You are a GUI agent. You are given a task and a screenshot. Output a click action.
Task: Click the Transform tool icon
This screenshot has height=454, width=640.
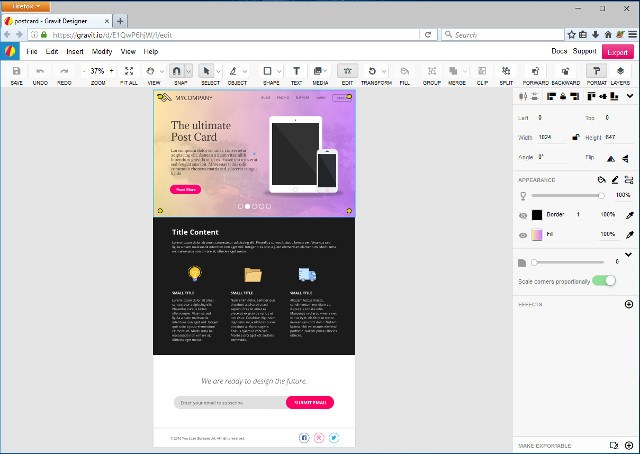[372, 71]
